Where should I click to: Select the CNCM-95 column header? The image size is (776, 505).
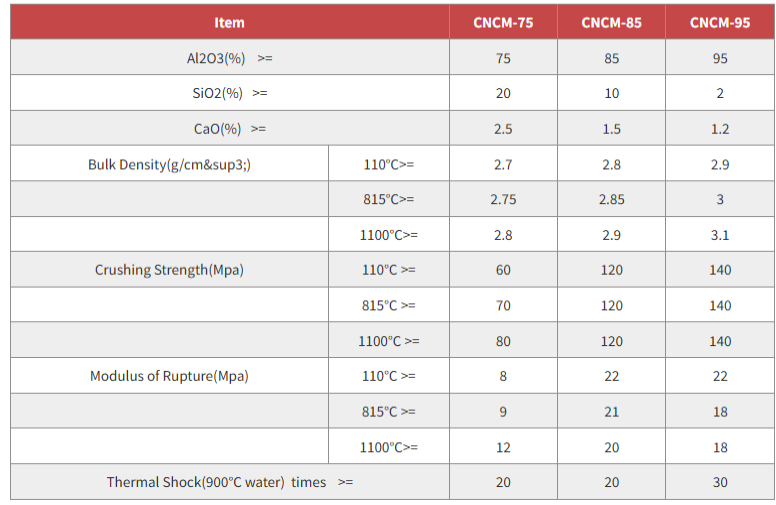tap(720, 23)
